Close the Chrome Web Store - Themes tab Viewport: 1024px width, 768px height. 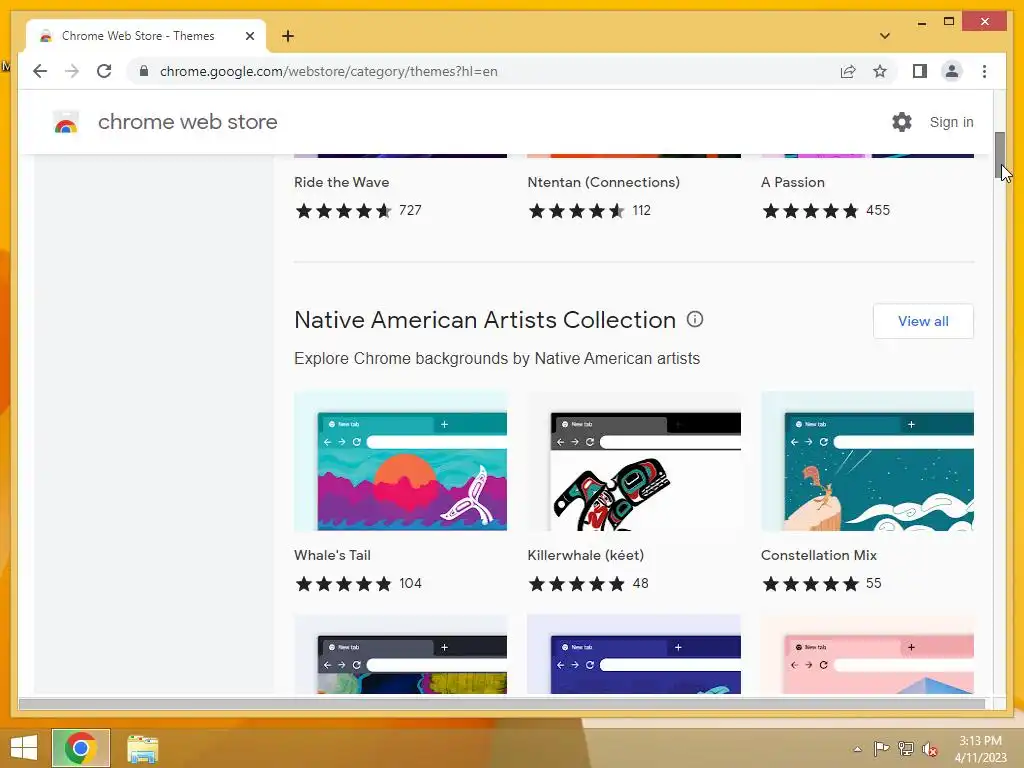click(x=249, y=36)
